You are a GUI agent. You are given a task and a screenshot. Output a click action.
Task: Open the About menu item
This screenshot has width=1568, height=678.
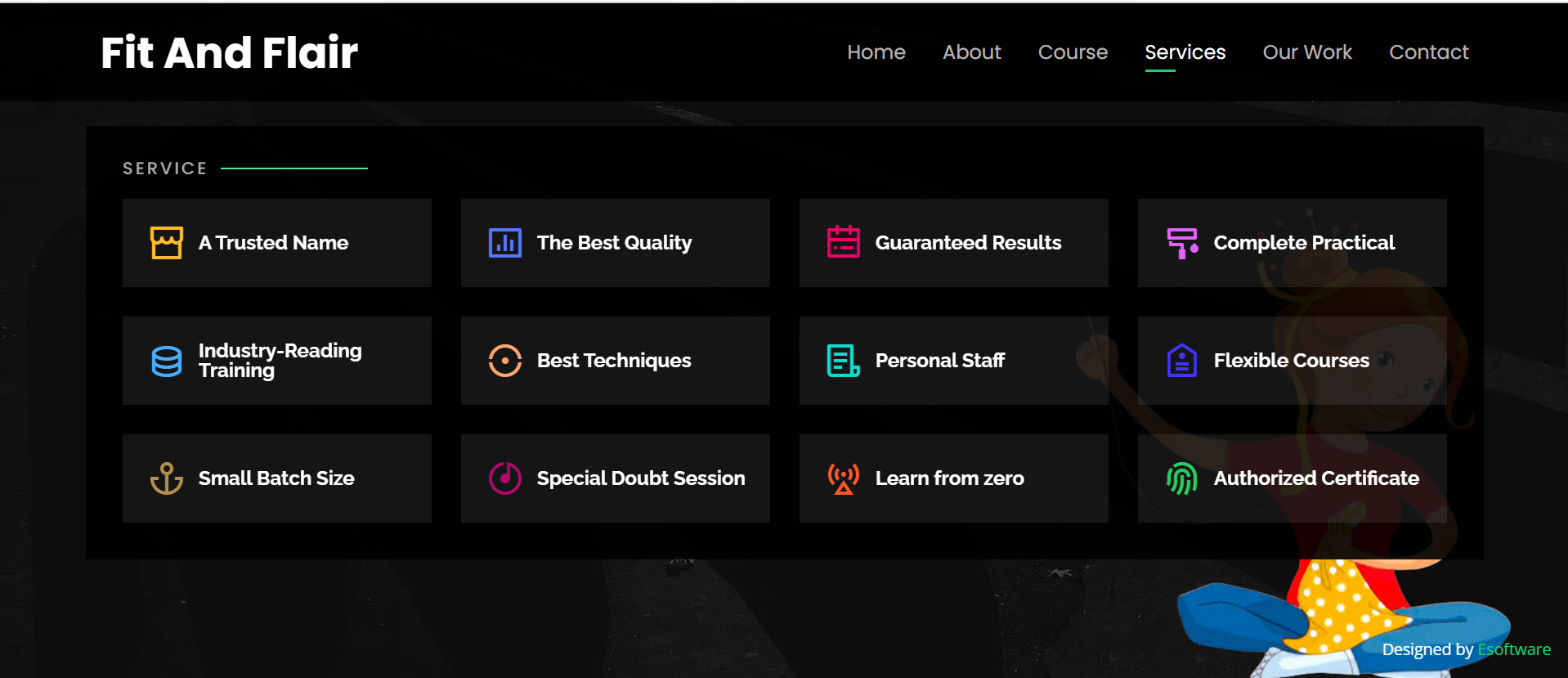tap(972, 52)
